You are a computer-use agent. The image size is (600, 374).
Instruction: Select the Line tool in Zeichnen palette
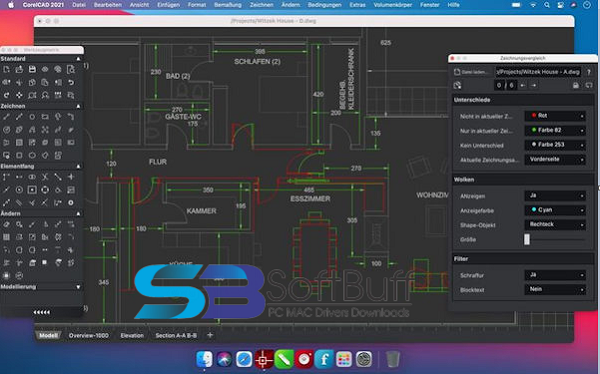pos(7,116)
